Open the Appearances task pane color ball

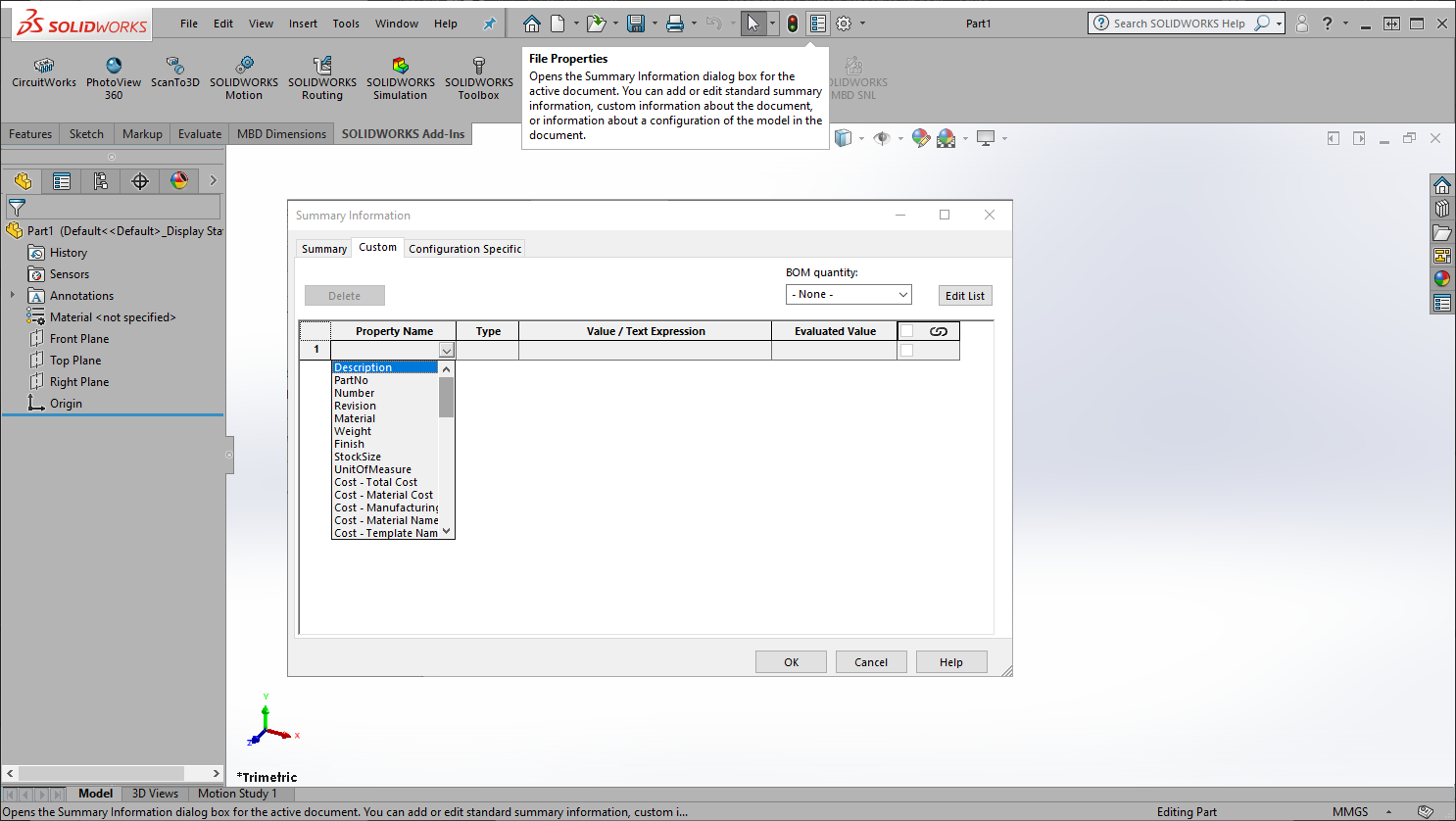point(1442,278)
